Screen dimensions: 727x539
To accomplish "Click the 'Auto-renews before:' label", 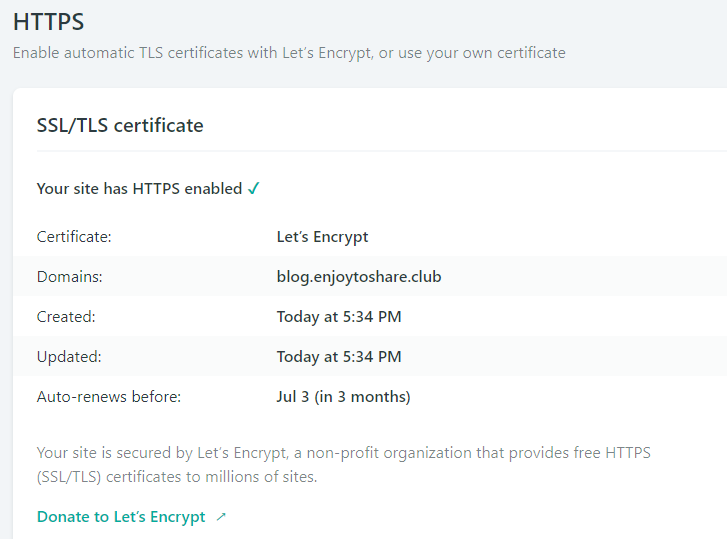I will [x=109, y=396].
